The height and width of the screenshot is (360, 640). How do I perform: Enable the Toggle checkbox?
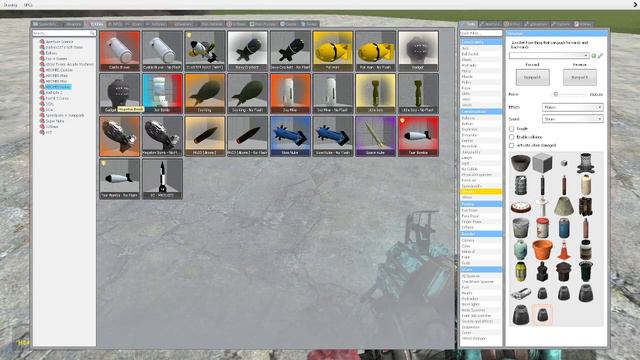(511, 129)
